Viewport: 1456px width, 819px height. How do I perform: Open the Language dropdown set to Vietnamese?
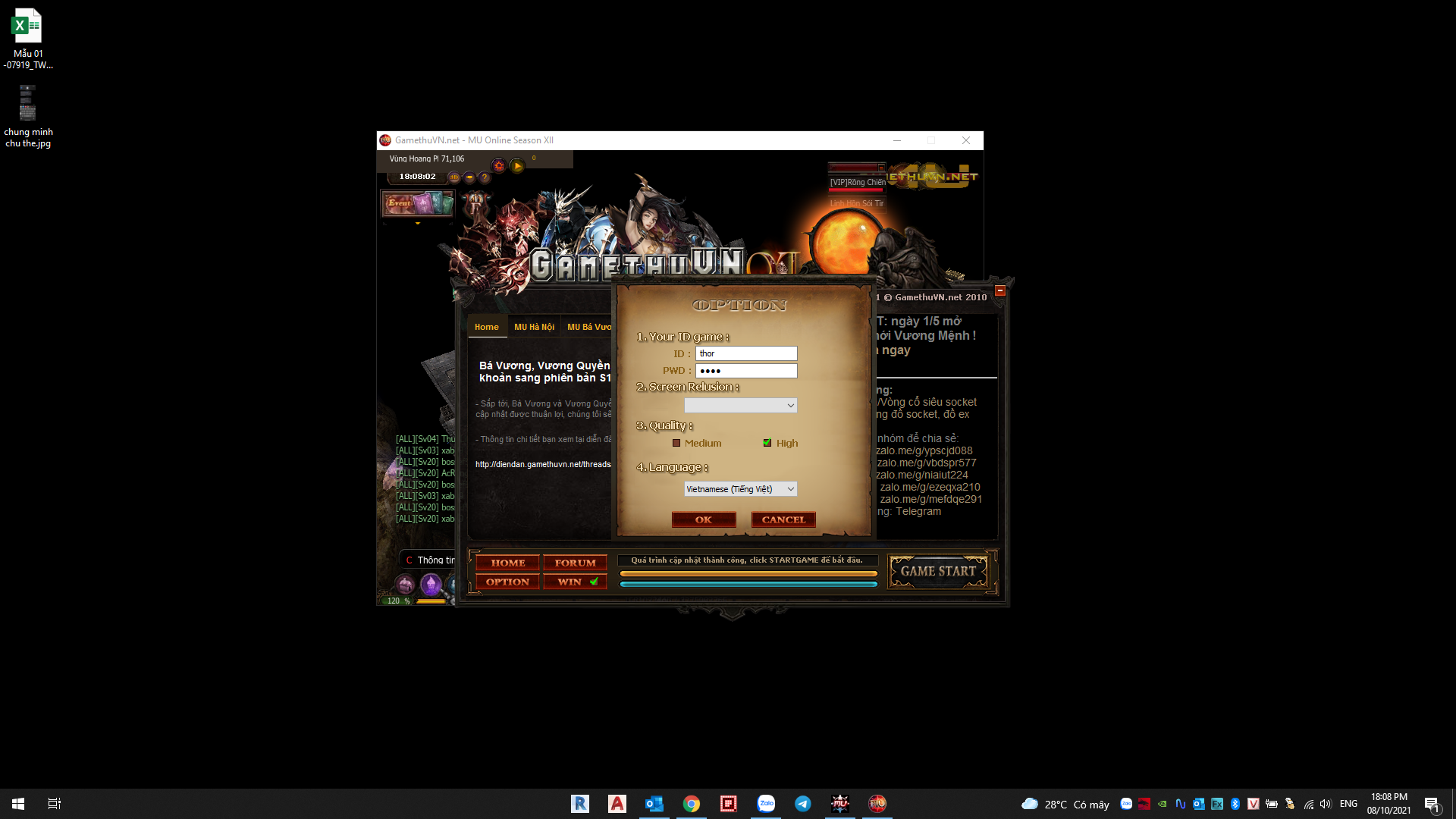point(740,489)
